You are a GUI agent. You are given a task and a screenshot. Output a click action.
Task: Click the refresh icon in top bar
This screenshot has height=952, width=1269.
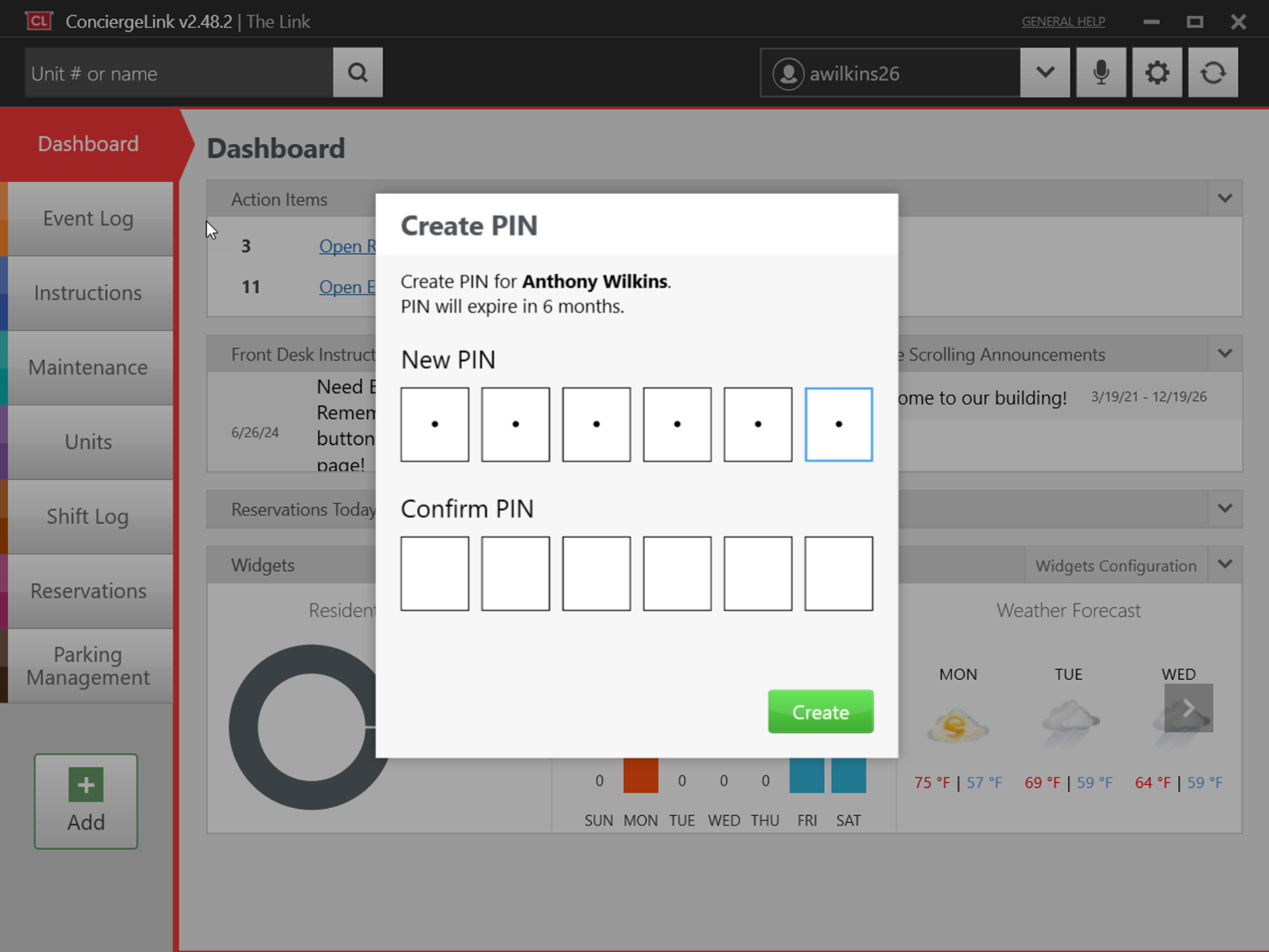point(1212,73)
